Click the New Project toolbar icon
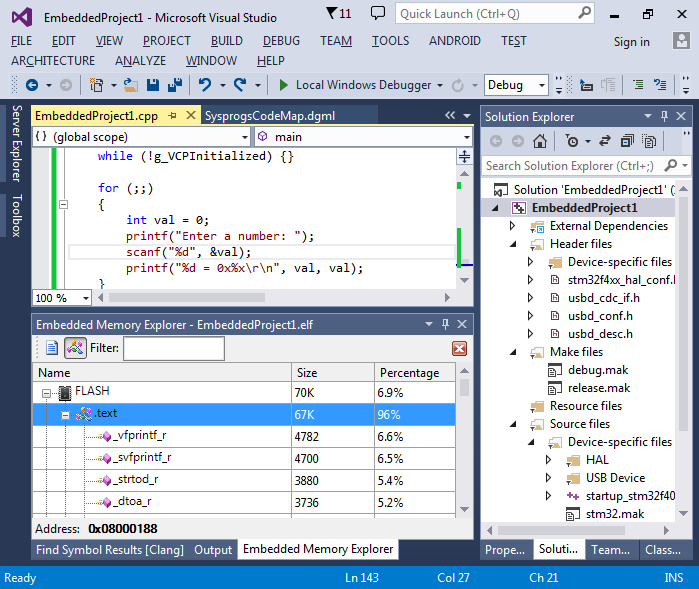This screenshot has width=699, height=589. tap(96, 85)
